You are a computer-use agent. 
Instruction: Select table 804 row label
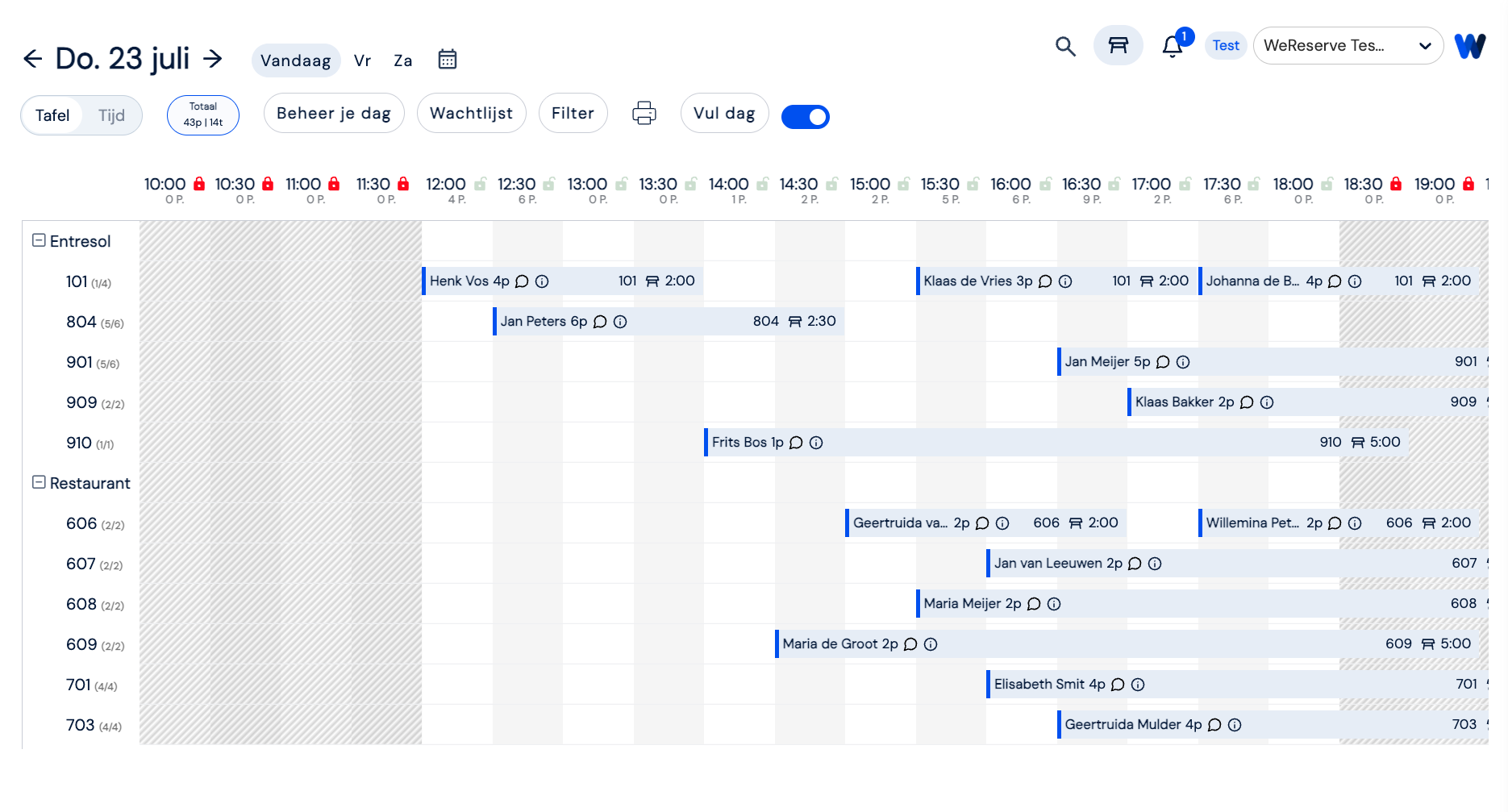(95, 322)
